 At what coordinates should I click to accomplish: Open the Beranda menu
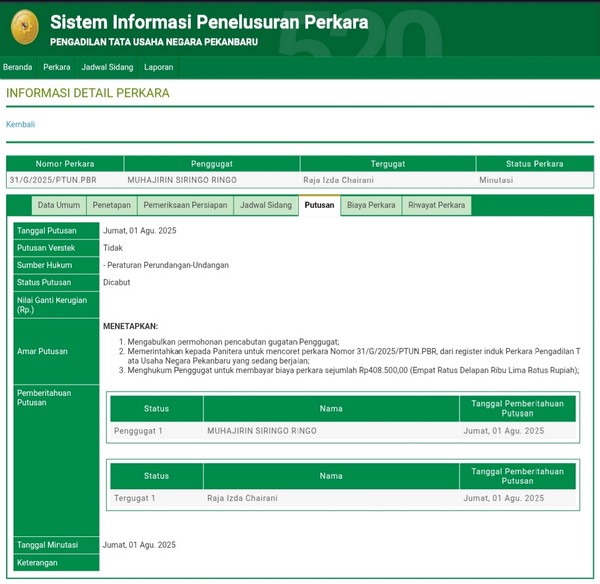[x=17, y=67]
